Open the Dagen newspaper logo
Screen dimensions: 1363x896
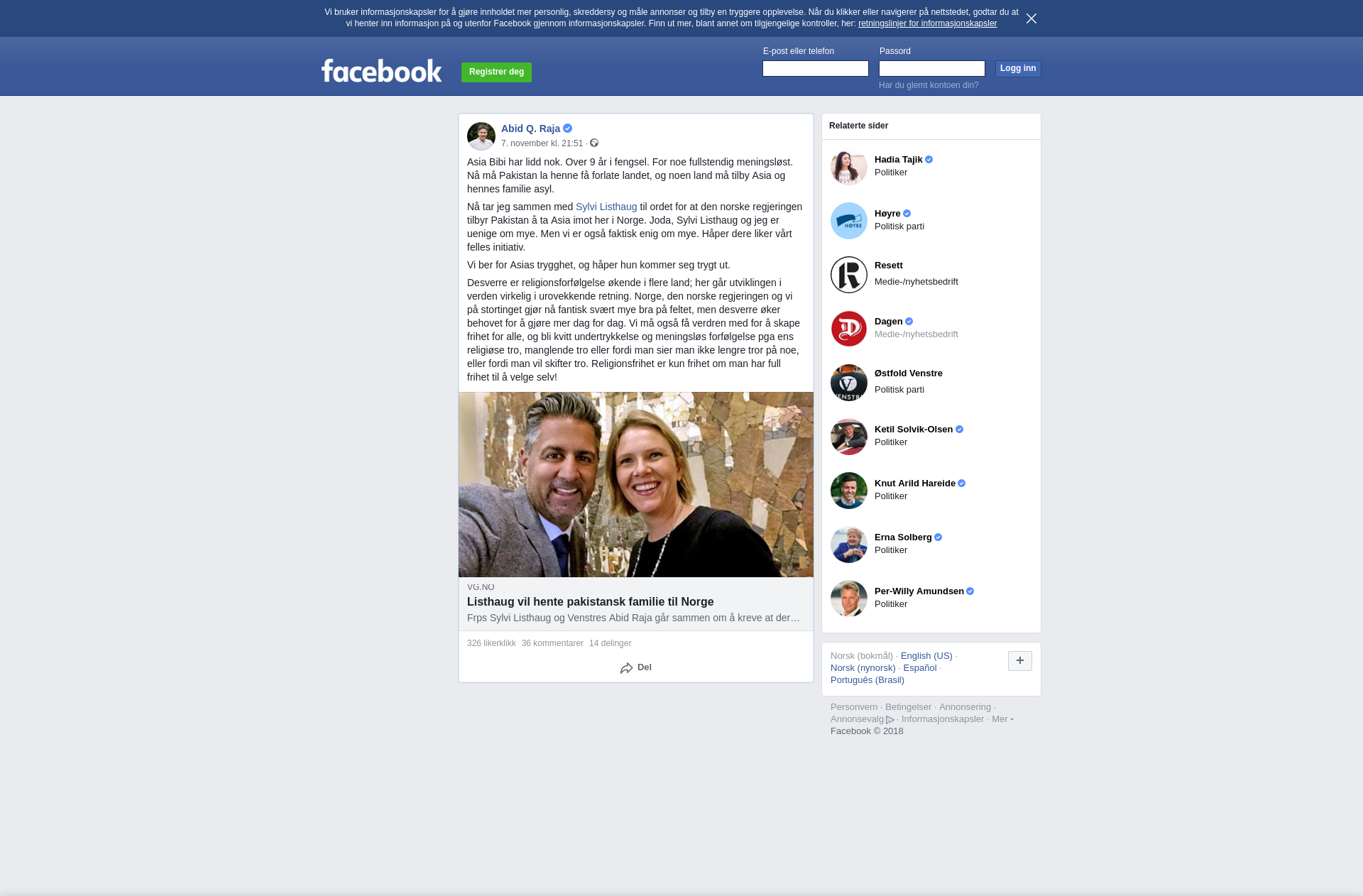pyautogui.click(x=849, y=329)
